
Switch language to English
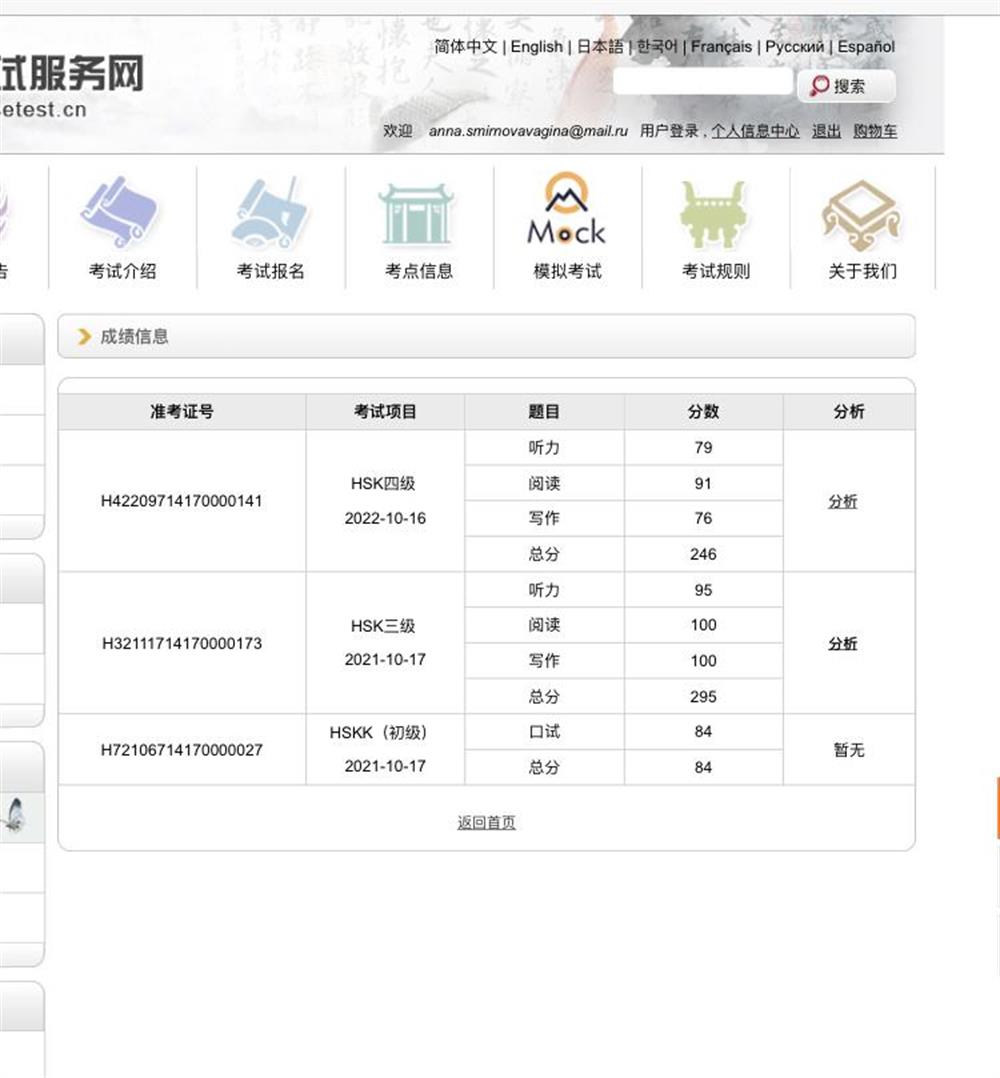pyautogui.click(x=537, y=47)
